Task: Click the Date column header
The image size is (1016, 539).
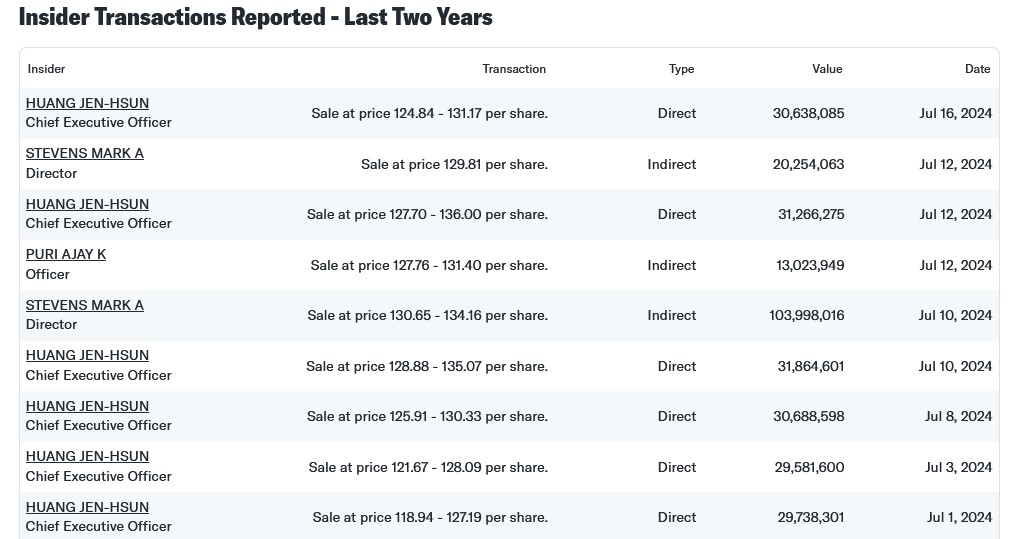Action: pos(977,69)
